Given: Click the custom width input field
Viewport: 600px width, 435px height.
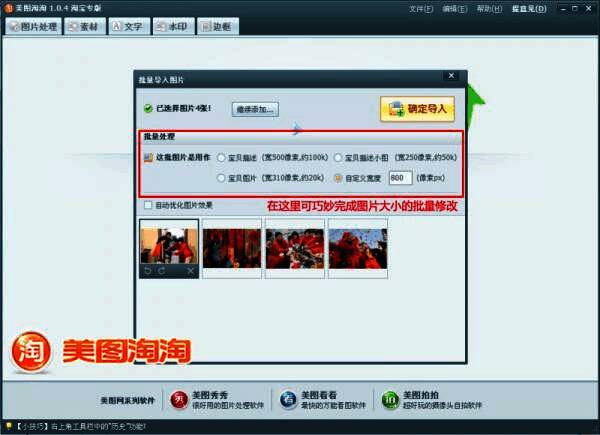Looking at the screenshot, I should [399, 178].
